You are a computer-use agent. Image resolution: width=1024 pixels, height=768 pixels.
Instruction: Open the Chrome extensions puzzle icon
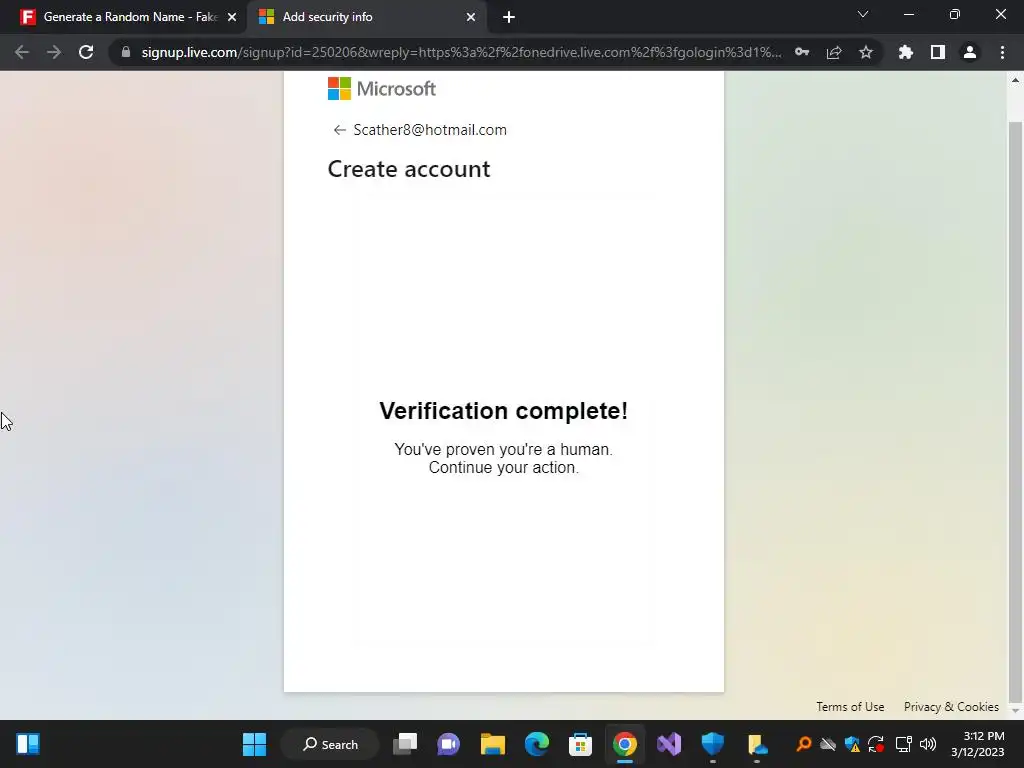(x=906, y=52)
